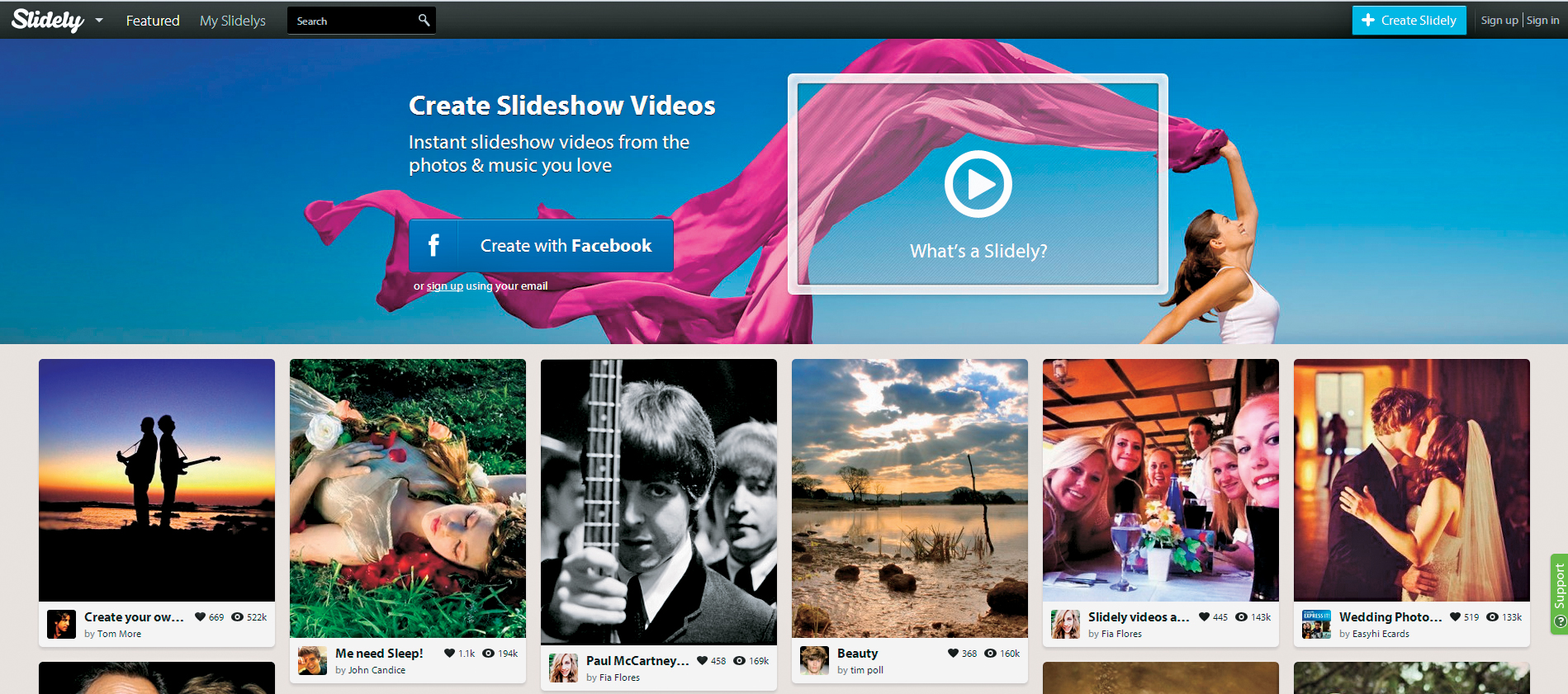
Task: Click the Easyhi Ecards avatar icon
Action: [x=1316, y=624]
